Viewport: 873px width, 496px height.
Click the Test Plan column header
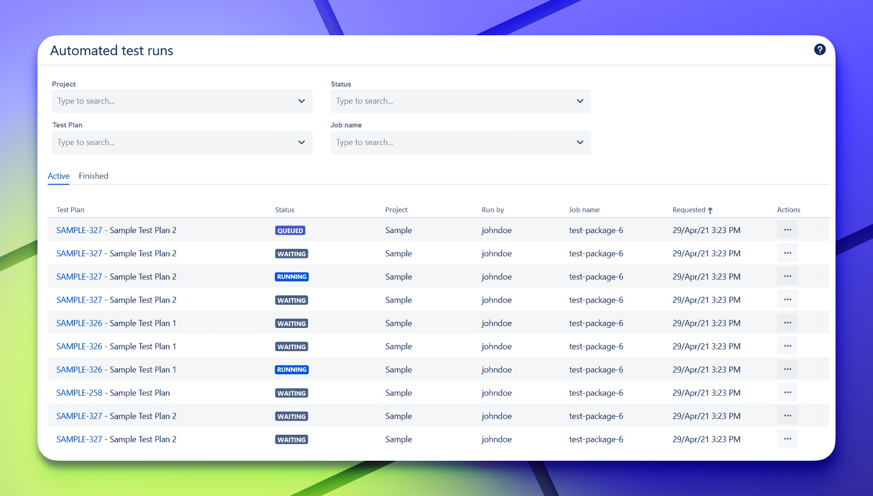(70, 210)
